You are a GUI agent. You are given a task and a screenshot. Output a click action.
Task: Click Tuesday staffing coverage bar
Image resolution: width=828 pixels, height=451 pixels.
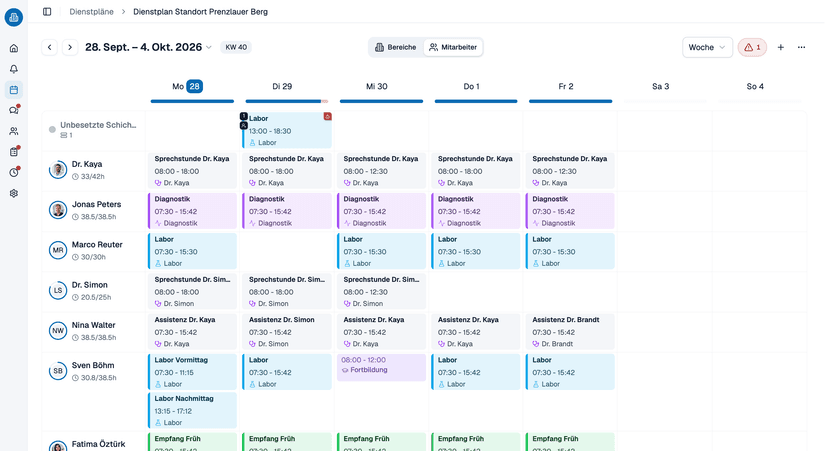click(x=287, y=101)
